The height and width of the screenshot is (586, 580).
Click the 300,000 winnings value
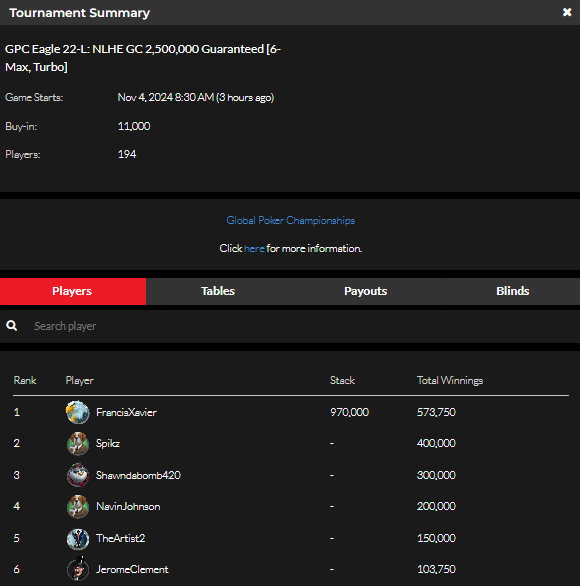click(x=436, y=475)
